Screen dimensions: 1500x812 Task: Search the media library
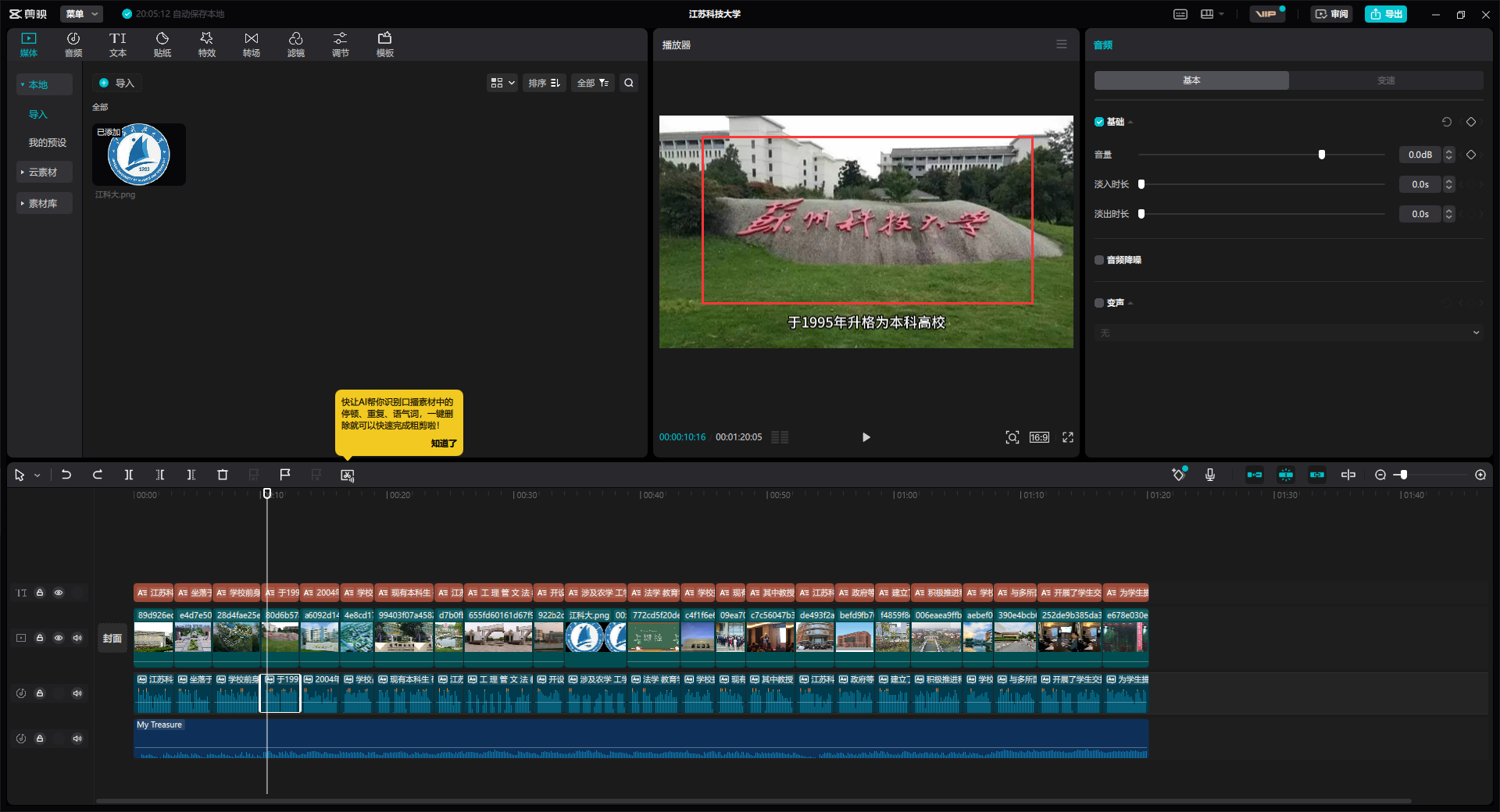pos(629,83)
